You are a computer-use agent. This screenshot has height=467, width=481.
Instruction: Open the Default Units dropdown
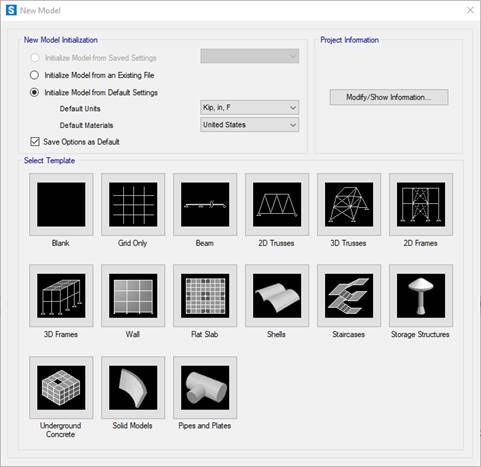[x=249, y=108]
